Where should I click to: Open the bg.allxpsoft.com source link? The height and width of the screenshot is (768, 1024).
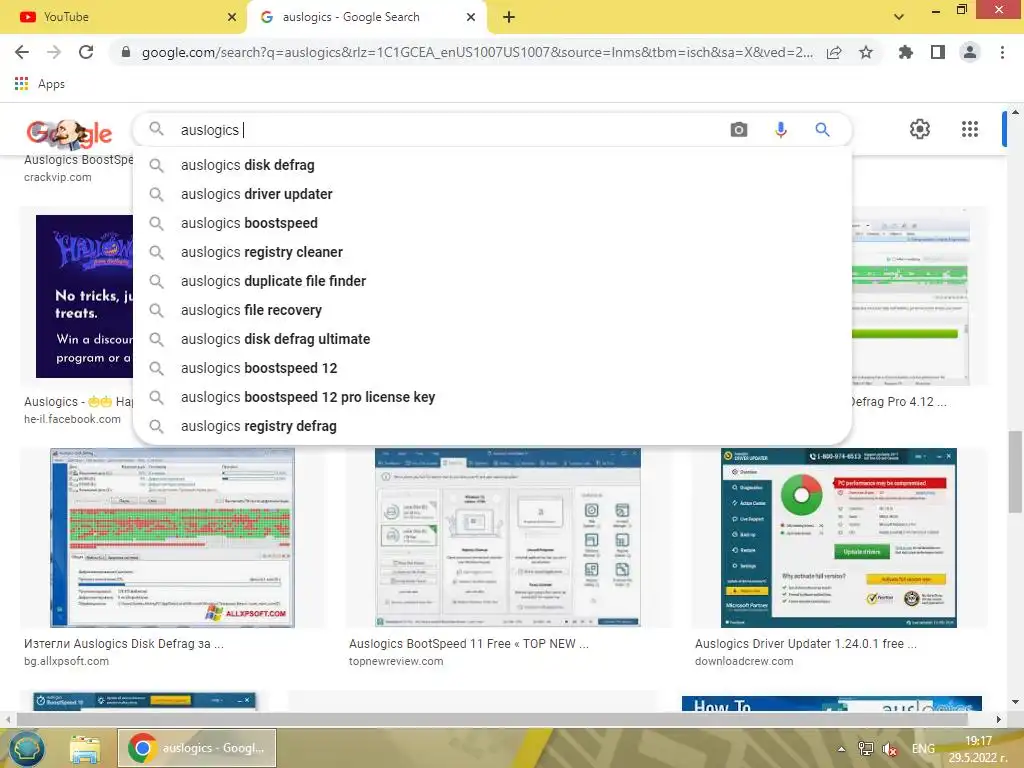tap(67, 661)
